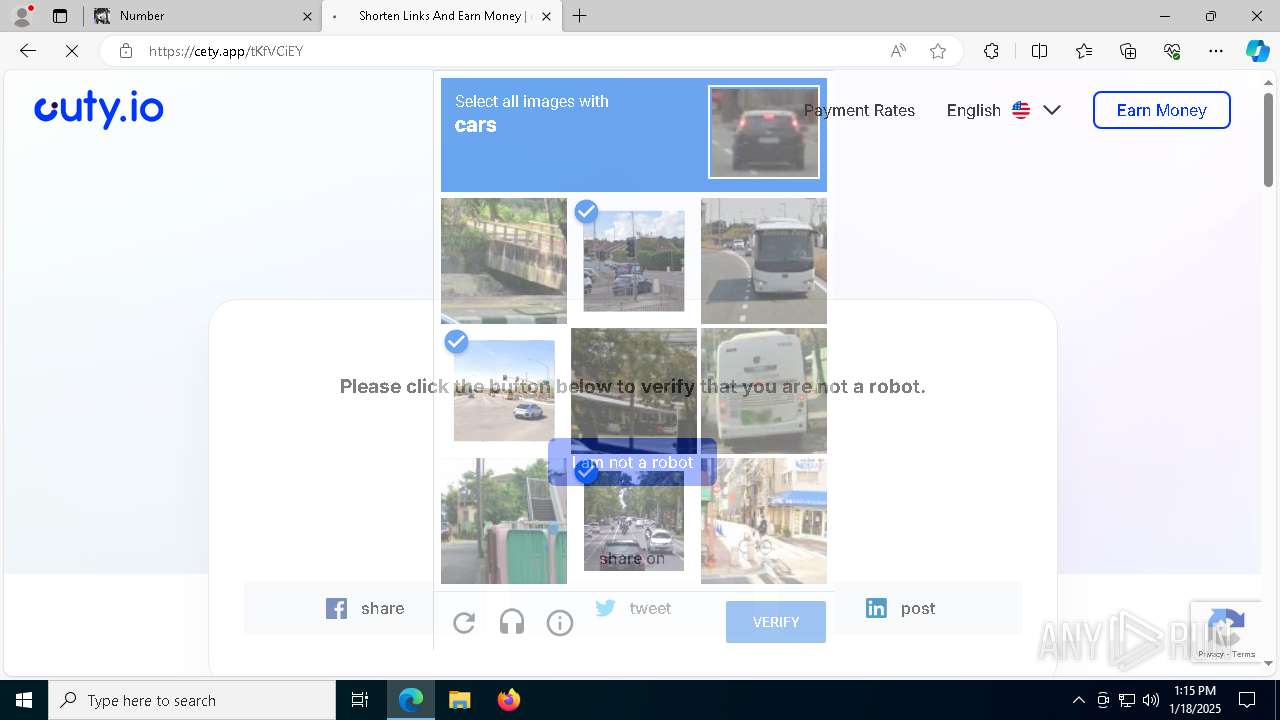Image resolution: width=1280 pixels, height=720 pixels.
Task: Launch Copilot sidebar
Action: (1257, 51)
